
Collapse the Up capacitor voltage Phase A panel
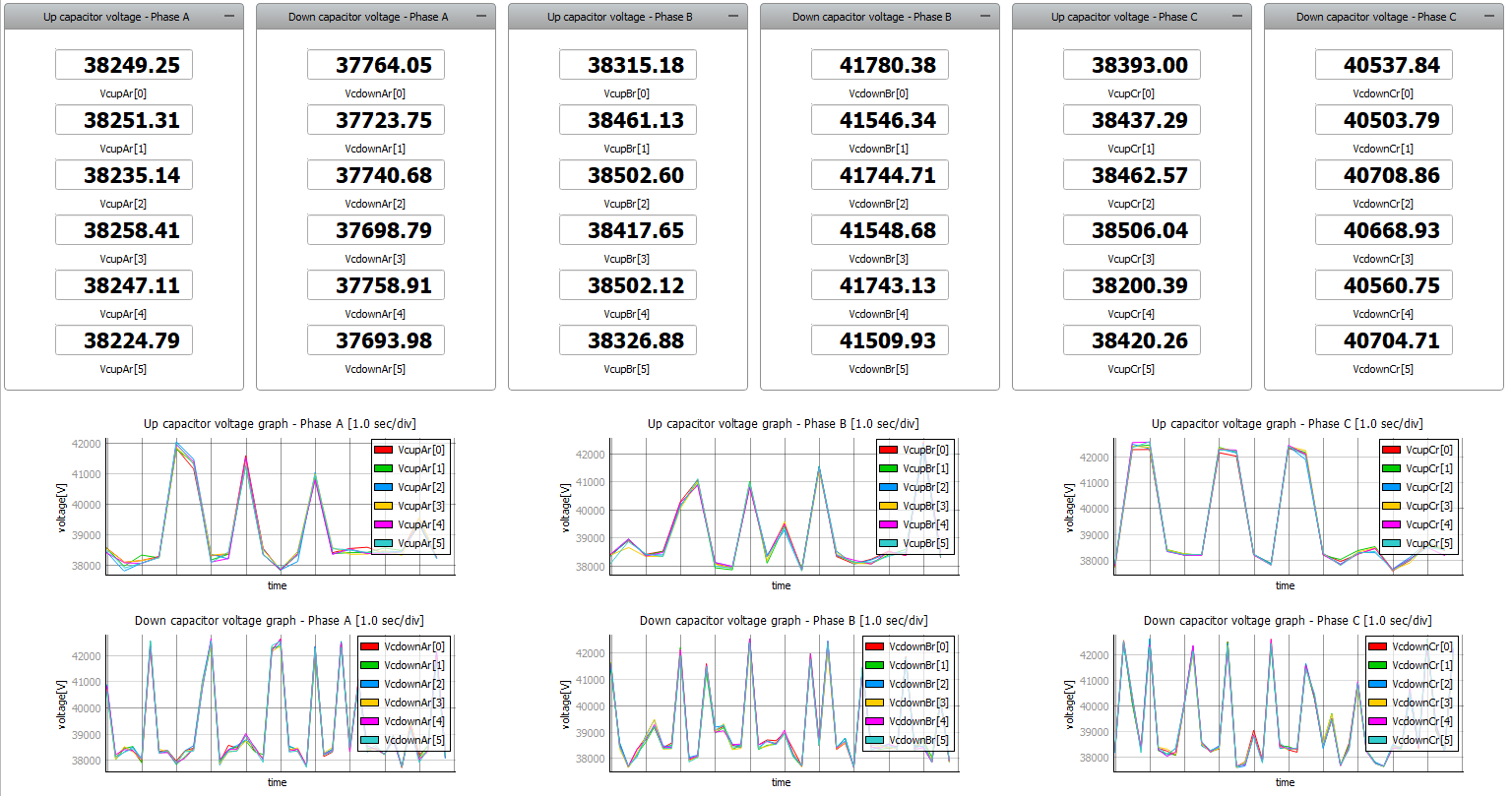[229, 17]
